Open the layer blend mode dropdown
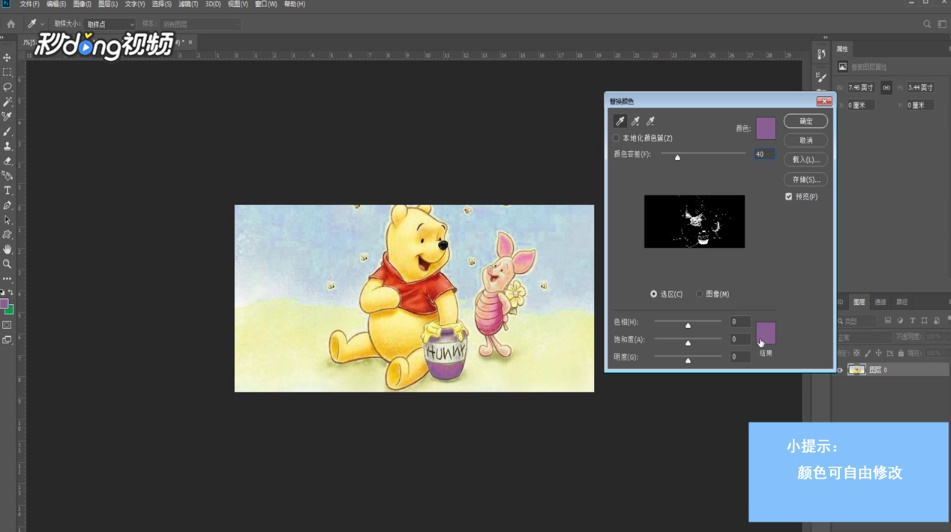951x532 pixels. pos(864,337)
